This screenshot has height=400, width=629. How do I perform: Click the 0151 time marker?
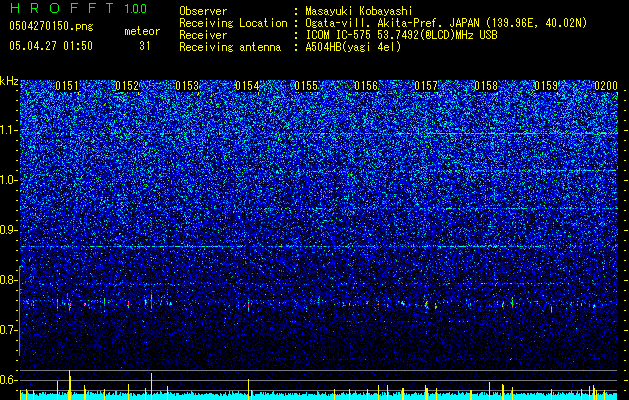tap(67, 86)
